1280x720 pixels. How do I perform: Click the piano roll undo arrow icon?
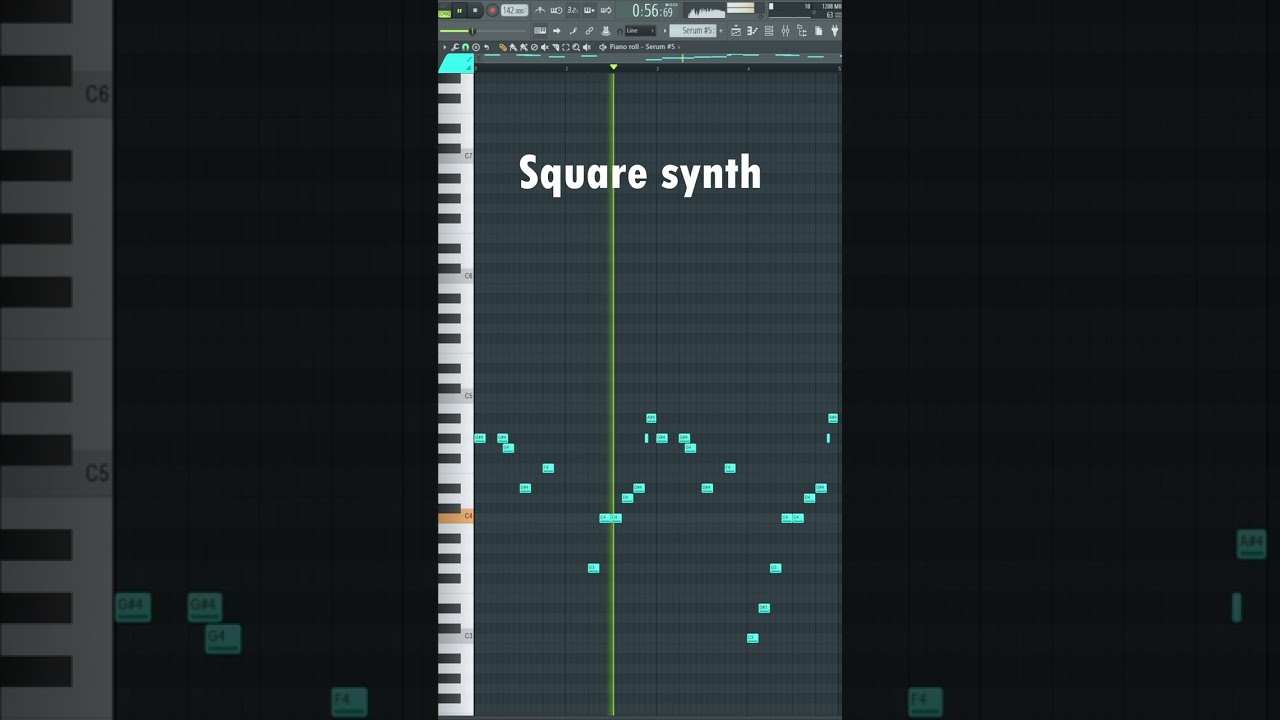coord(486,47)
